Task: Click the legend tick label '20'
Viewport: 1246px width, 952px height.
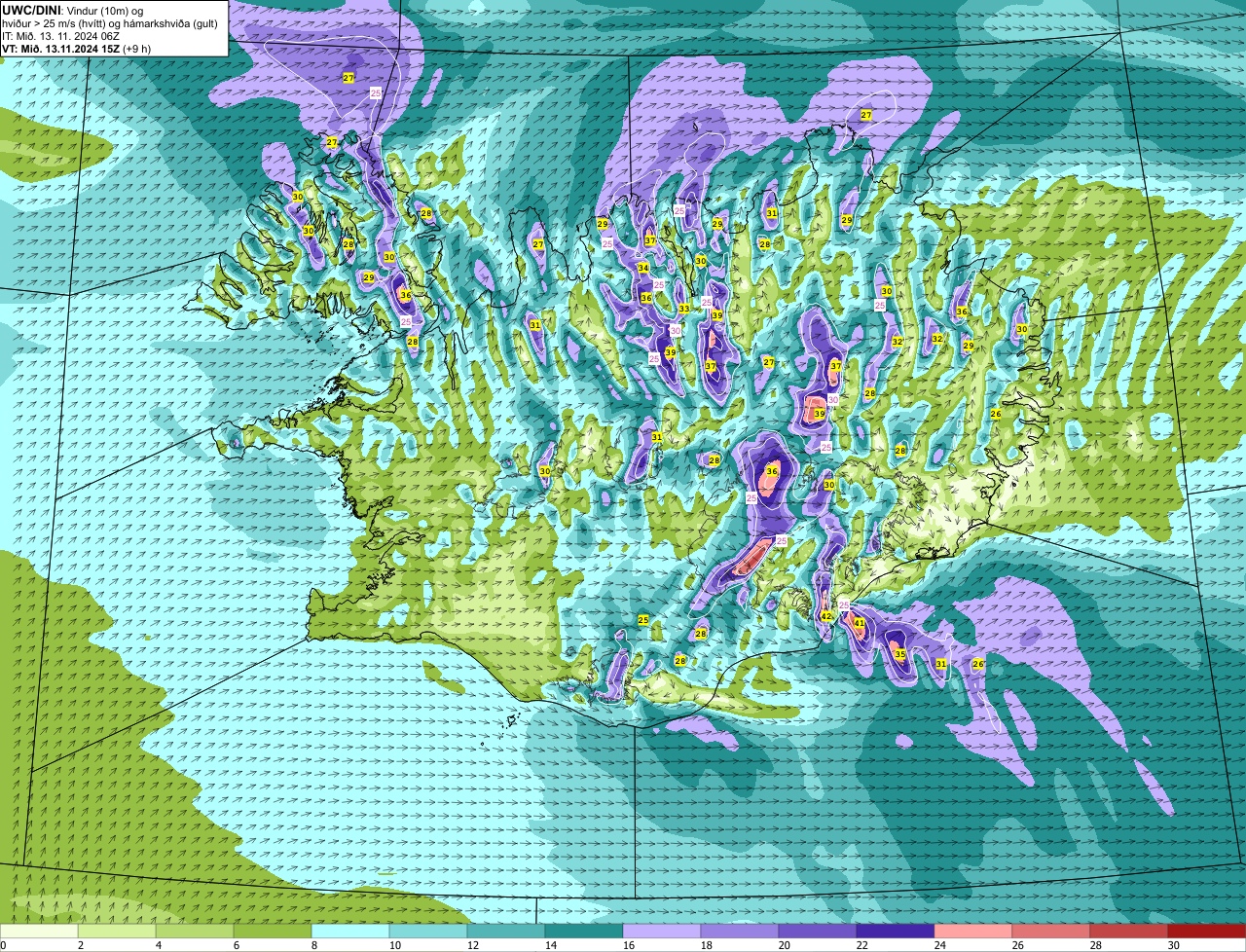Action: [x=785, y=945]
